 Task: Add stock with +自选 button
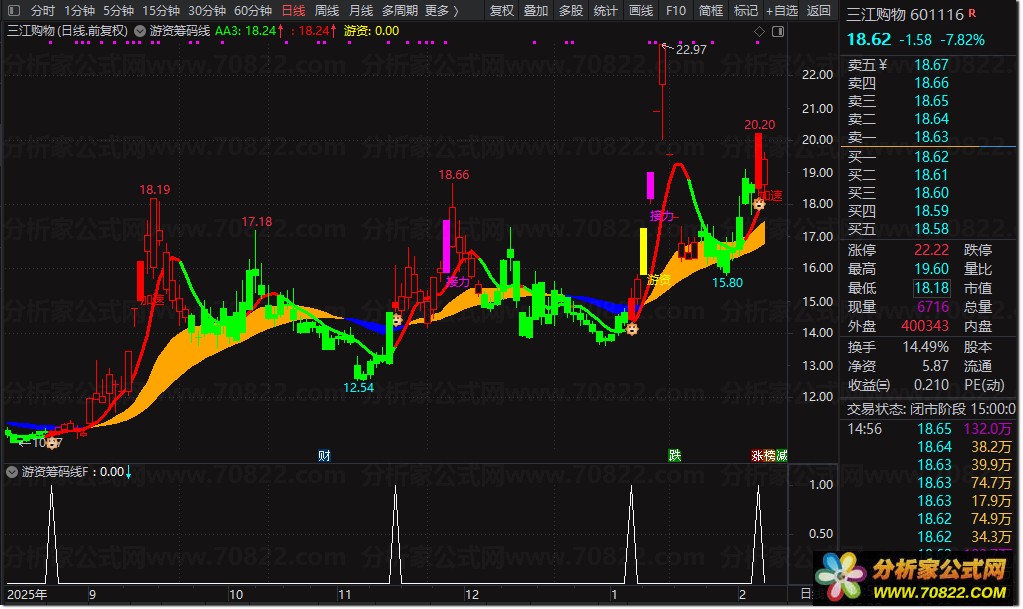(782, 10)
